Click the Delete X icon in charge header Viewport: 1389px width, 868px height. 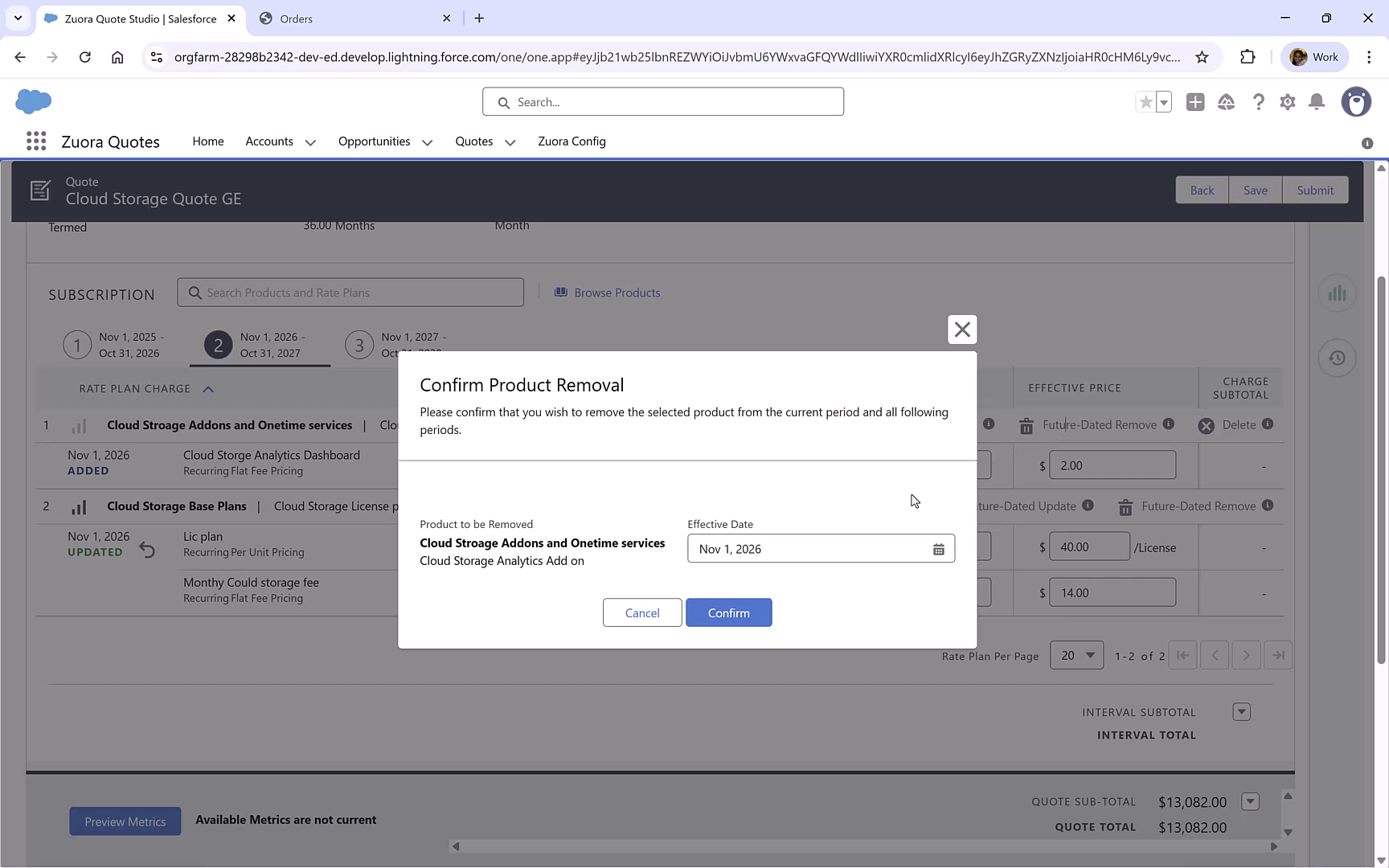tap(1205, 425)
